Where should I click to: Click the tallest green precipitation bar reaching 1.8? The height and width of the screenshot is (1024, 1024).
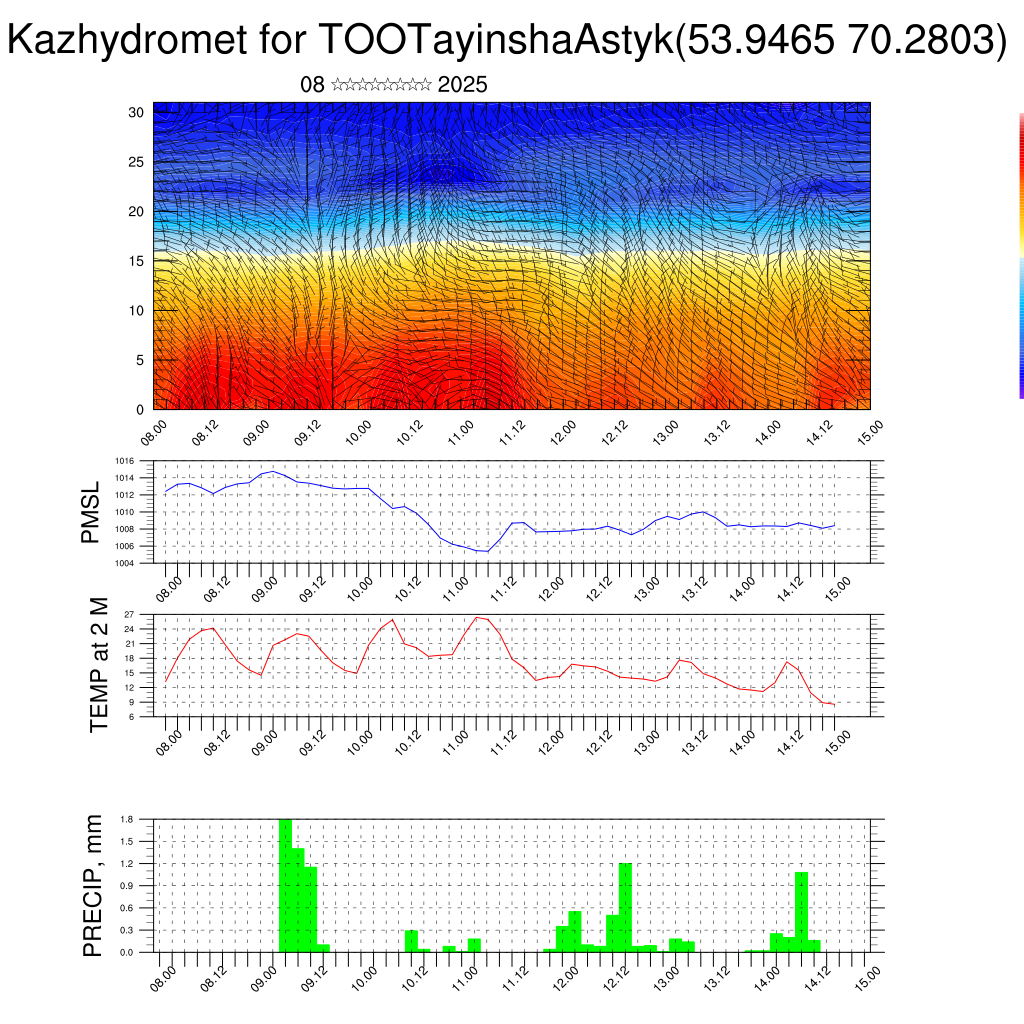click(285, 886)
